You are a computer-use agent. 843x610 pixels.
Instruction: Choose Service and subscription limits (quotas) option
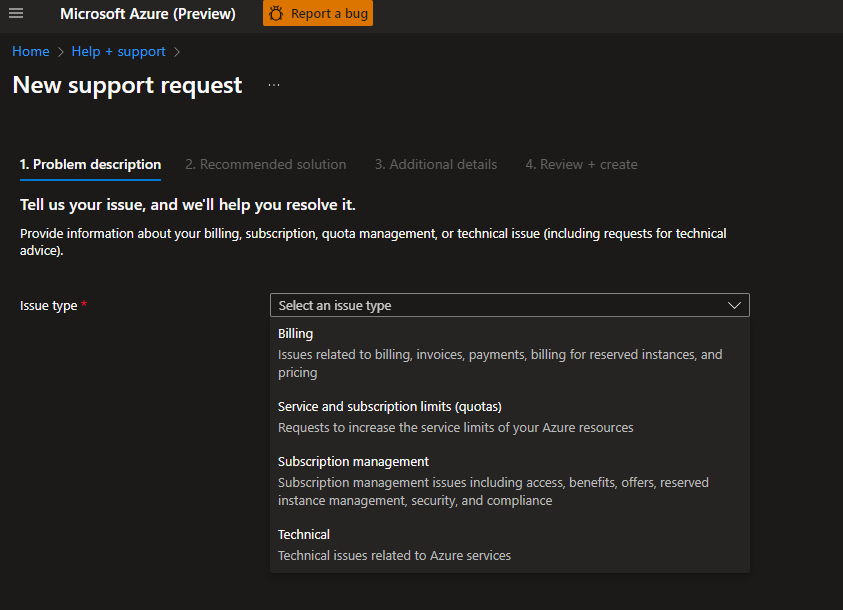(x=510, y=417)
